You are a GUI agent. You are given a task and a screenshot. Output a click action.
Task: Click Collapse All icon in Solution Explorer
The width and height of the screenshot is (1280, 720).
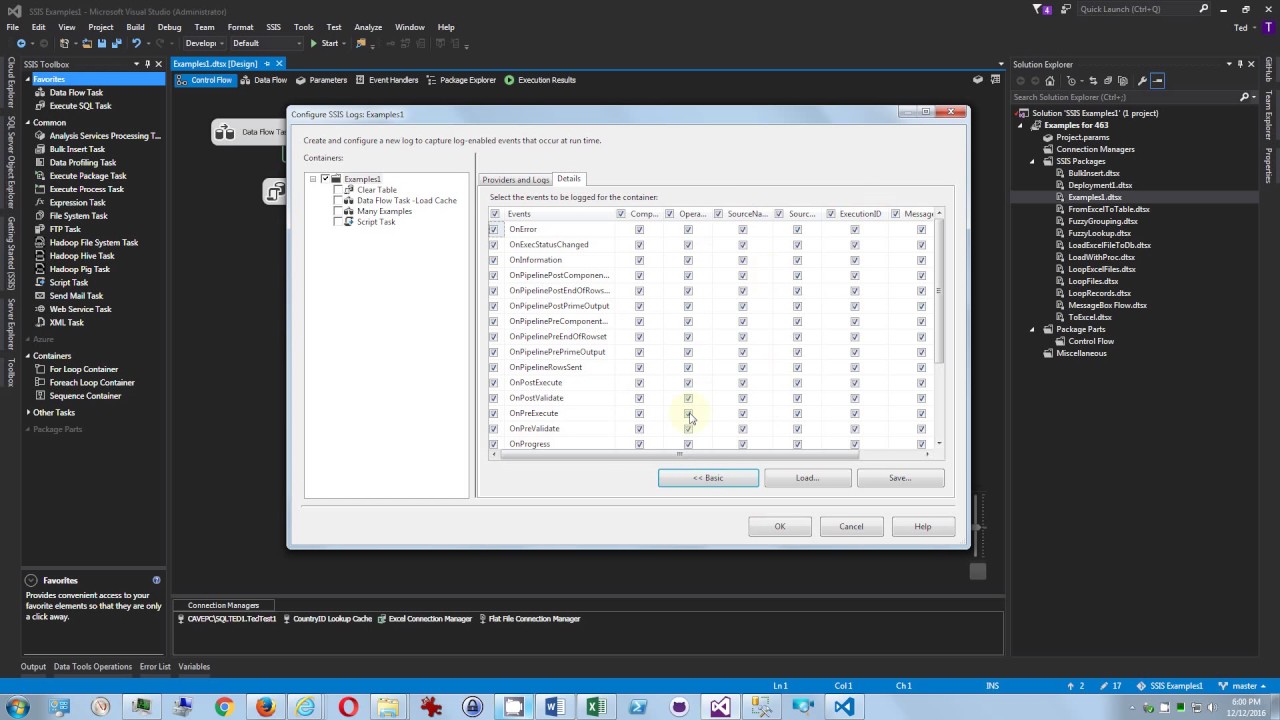(x=1109, y=81)
